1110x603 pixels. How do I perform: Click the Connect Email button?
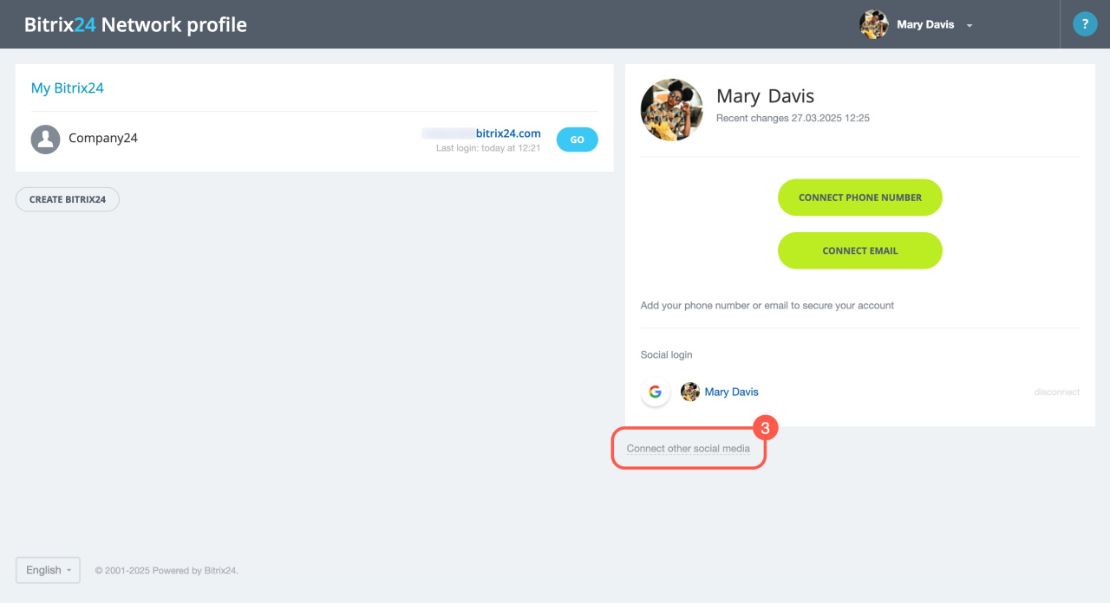point(860,251)
